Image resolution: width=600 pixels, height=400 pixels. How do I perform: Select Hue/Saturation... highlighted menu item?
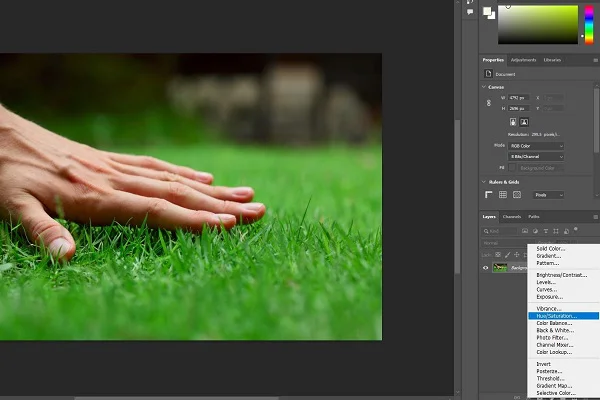563,316
